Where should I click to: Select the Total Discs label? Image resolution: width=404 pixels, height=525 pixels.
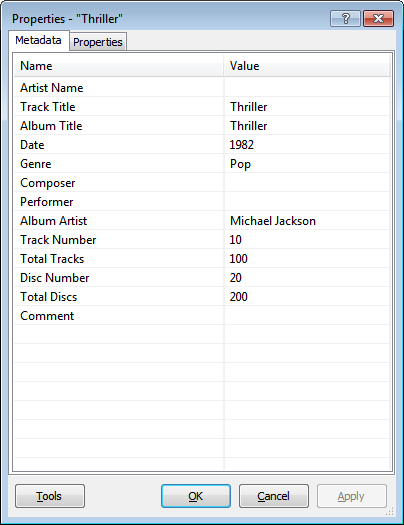pyautogui.click(x=49, y=297)
